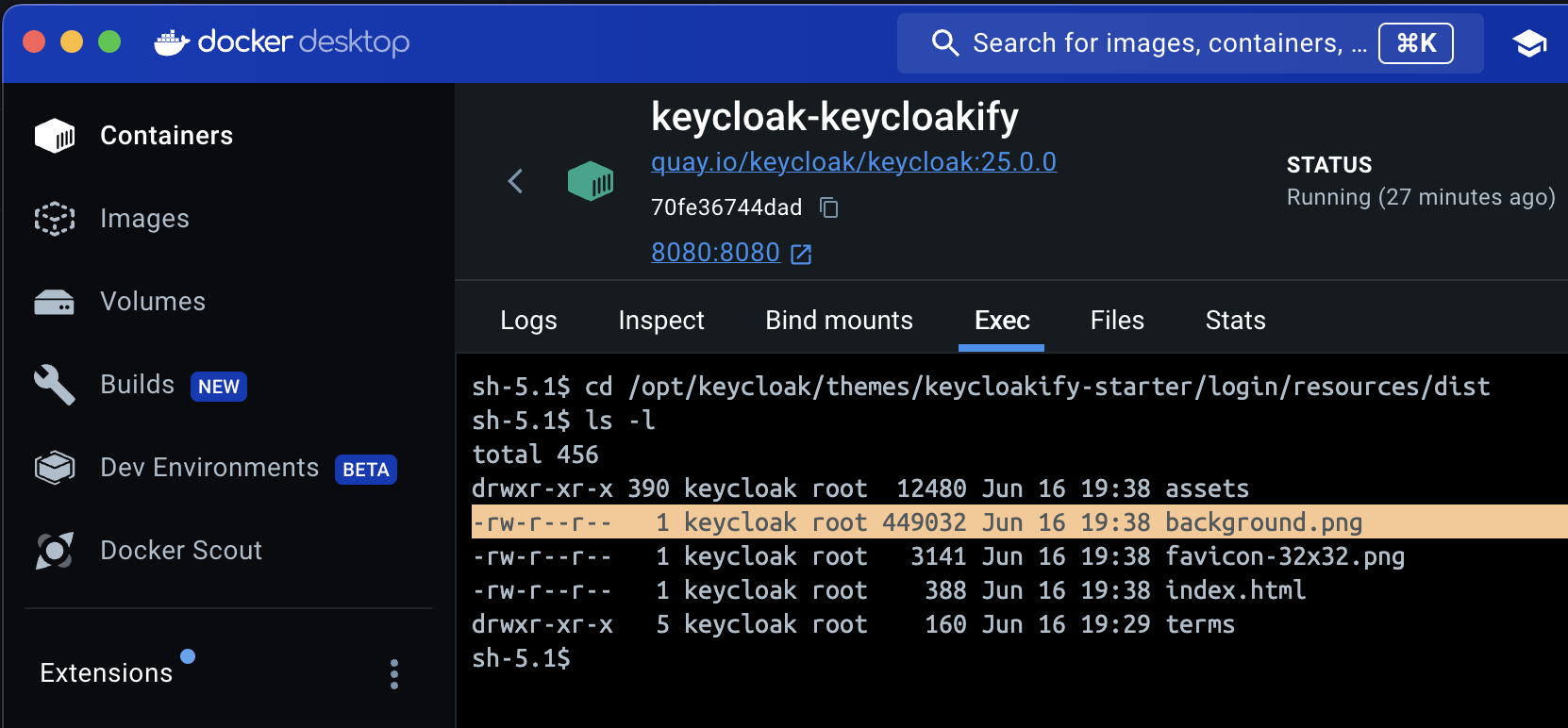
Task: Switch to the Logs tab
Action: [528, 321]
